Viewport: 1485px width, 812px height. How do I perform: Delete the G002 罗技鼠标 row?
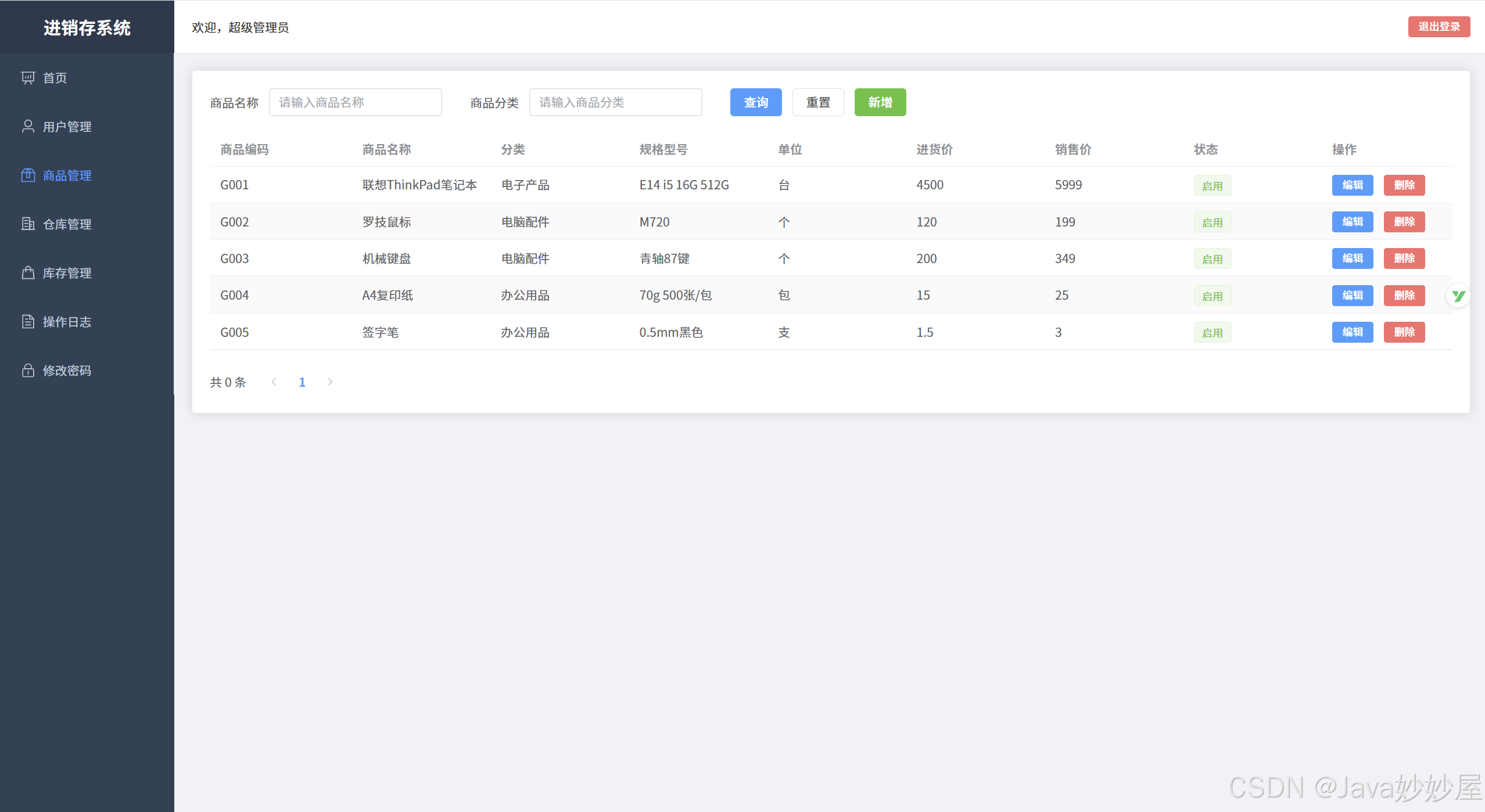1404,222
